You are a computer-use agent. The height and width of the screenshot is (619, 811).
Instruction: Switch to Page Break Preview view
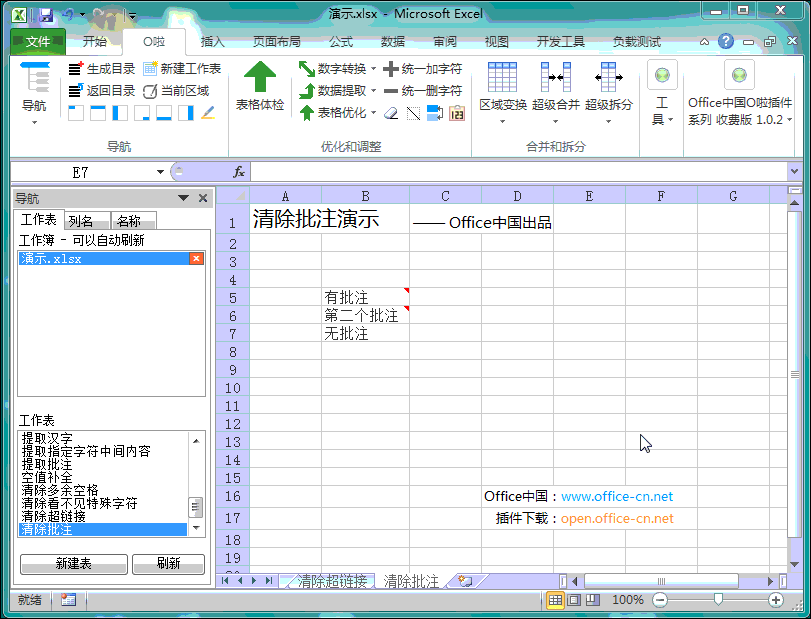click(593, 600)
